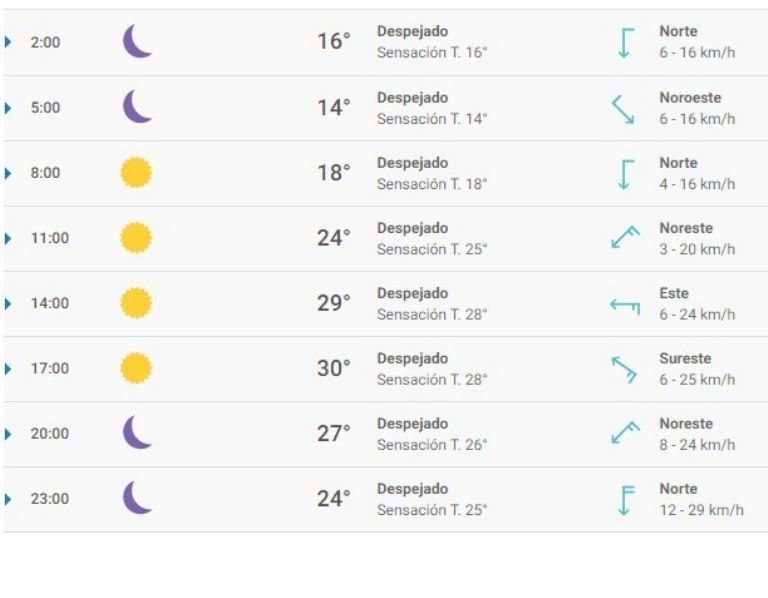Click the sun icon at 14:00
The image size is (768, 598).
[136, 303]
